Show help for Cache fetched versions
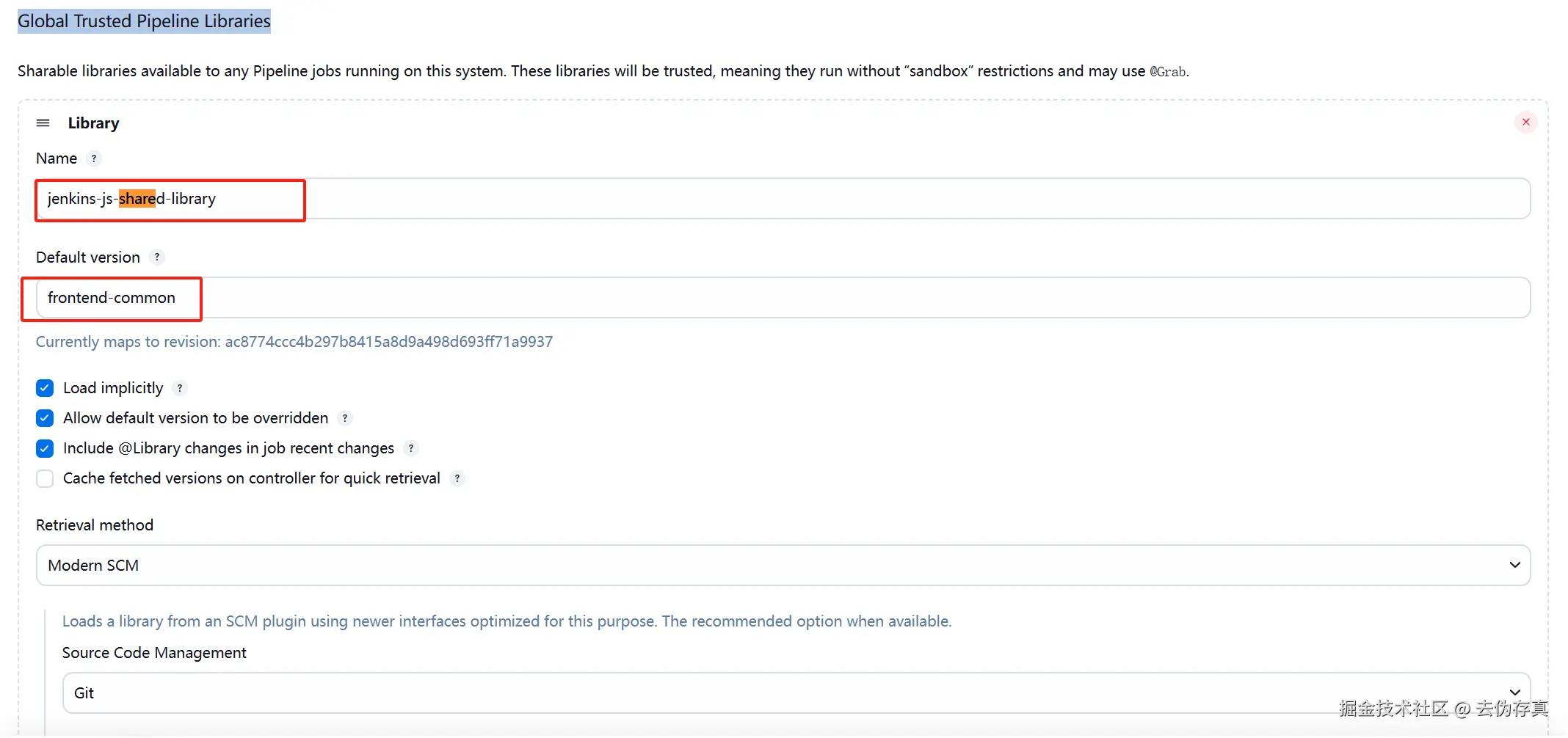Screen dimensions: 1568x738 pos(457,478)
